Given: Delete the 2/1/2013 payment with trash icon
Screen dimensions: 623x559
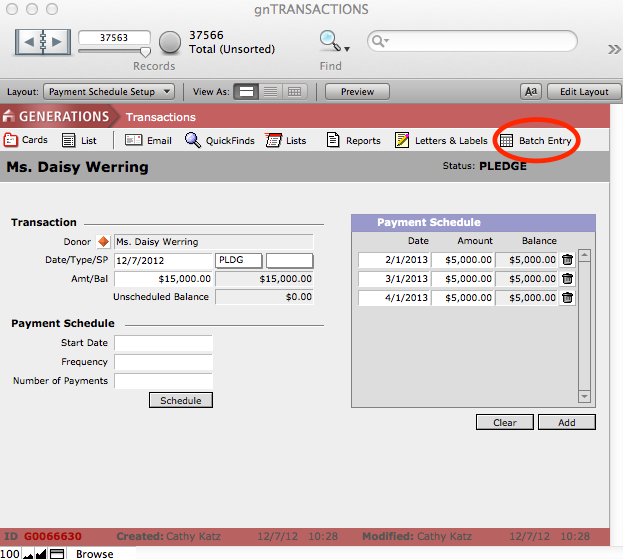Looking at the screenshot, I should pos(568,260).
